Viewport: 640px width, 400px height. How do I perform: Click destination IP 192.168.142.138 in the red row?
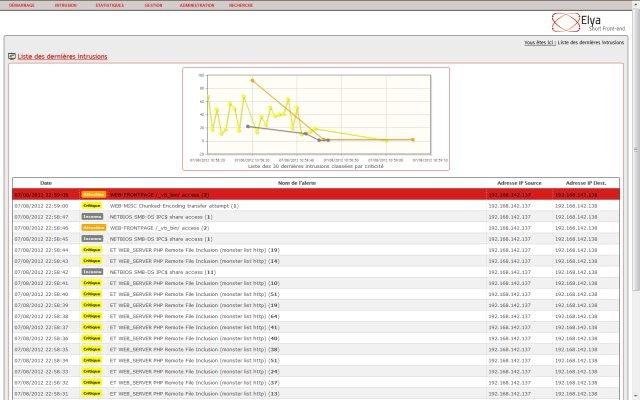click(x=576, y=195)
